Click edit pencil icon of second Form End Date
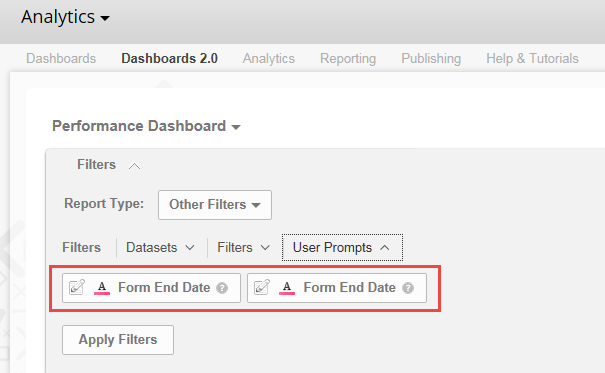The height and width of the screenshot is (373, 605). click(262, 287)
